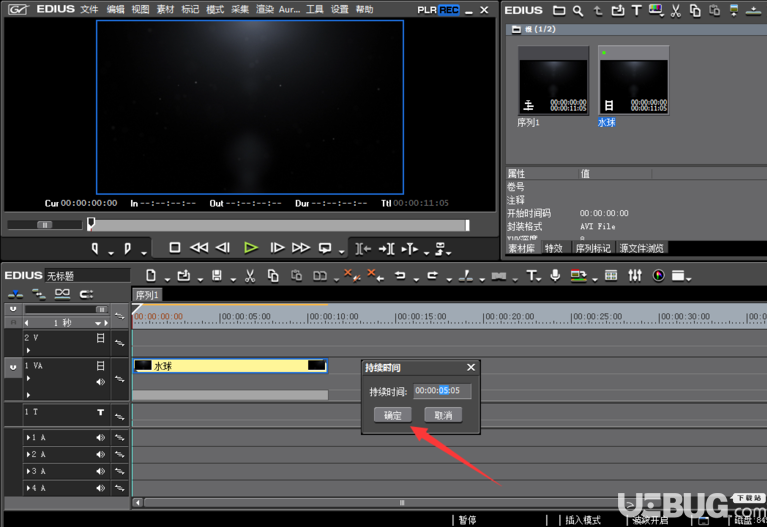The height and width of the screenshot is (527, 767).
Task: Open the 渲染 menu
Action: click(x=265, y=9)
